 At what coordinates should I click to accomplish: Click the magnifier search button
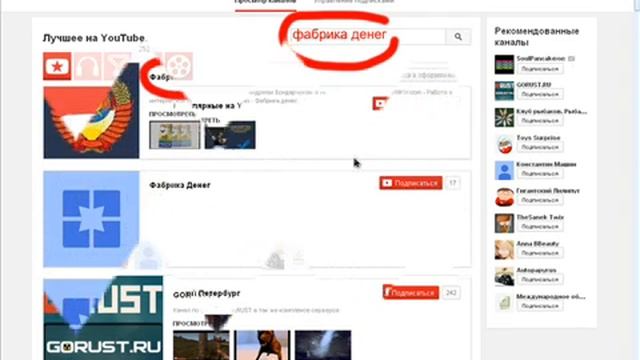(458, 37)
